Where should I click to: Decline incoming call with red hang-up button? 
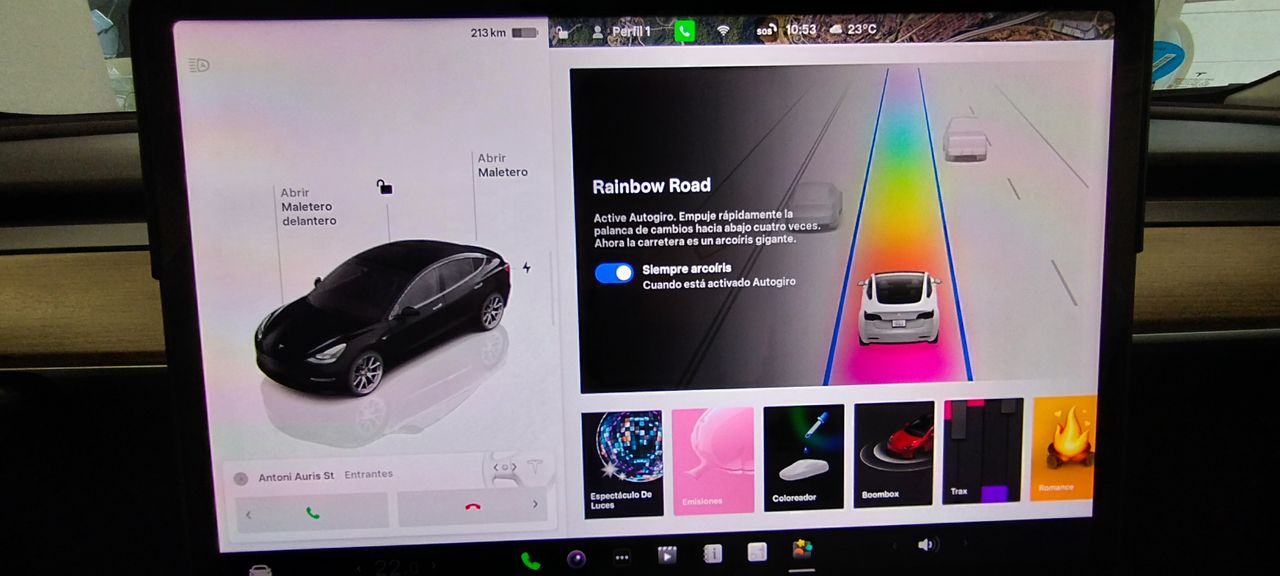pyautogui.click(x=473, y=507)
